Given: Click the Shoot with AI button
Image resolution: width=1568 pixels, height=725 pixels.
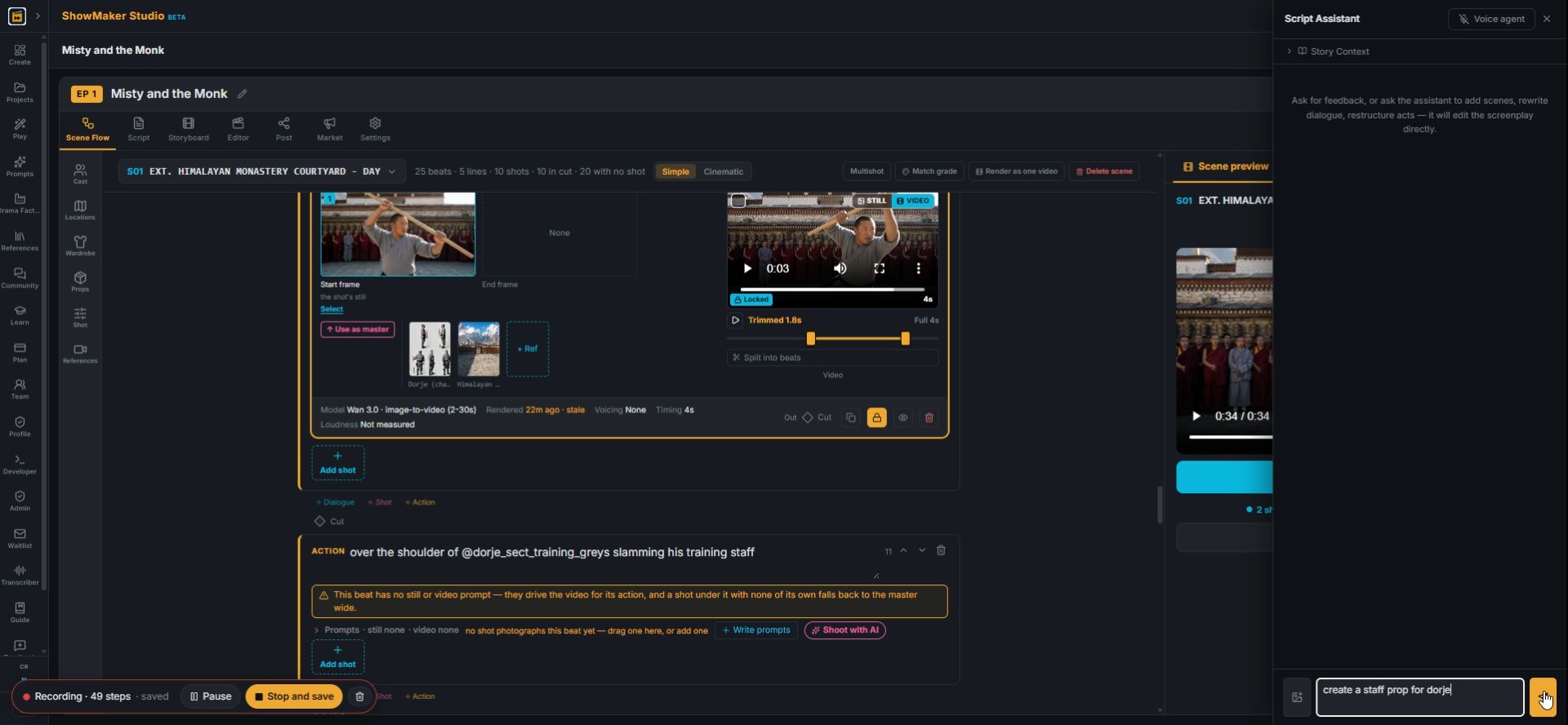Looking at the screenshot, I should (845, 630).
